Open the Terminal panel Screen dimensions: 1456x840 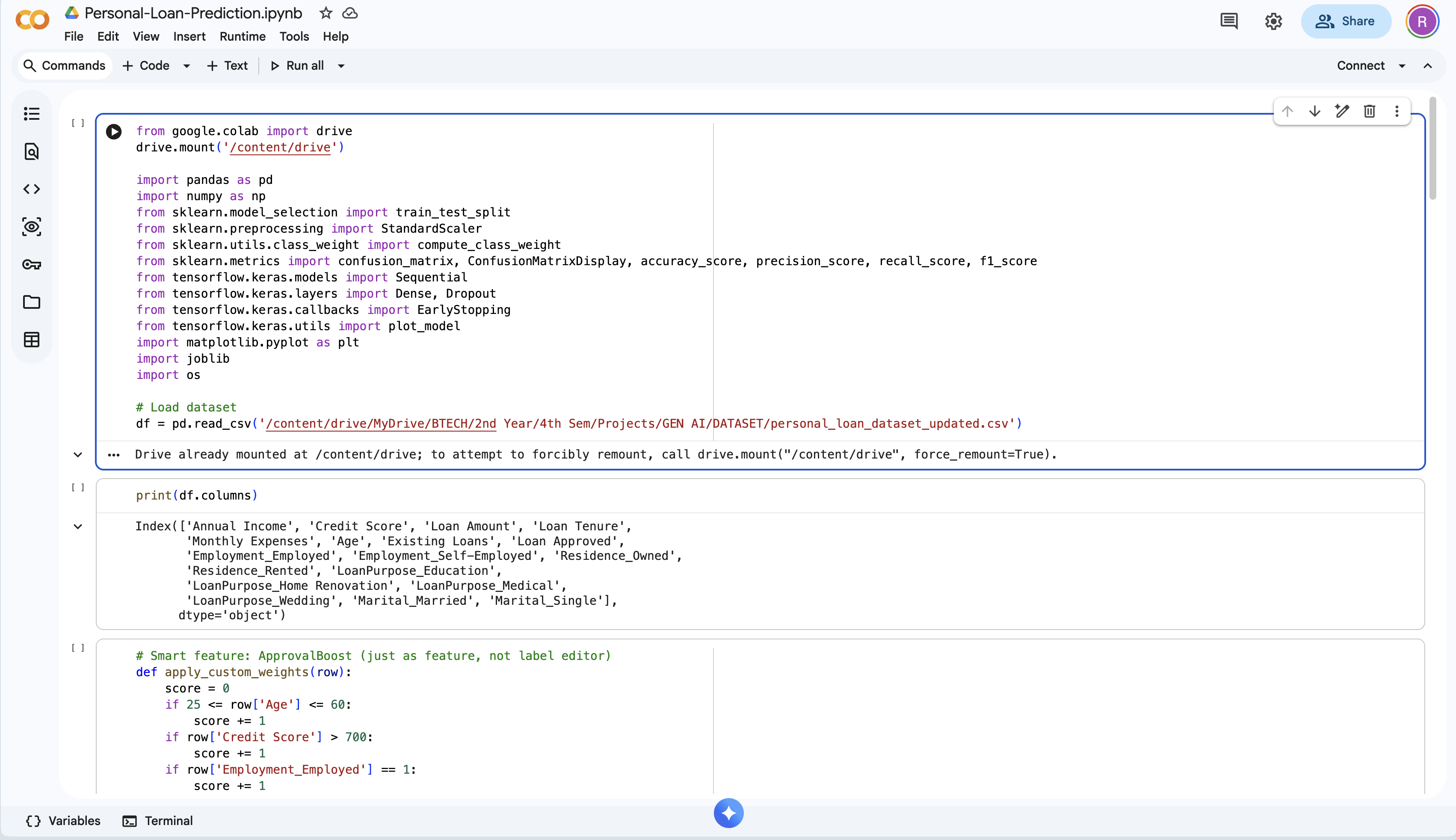pyautogui.click(x=157, y=820)
